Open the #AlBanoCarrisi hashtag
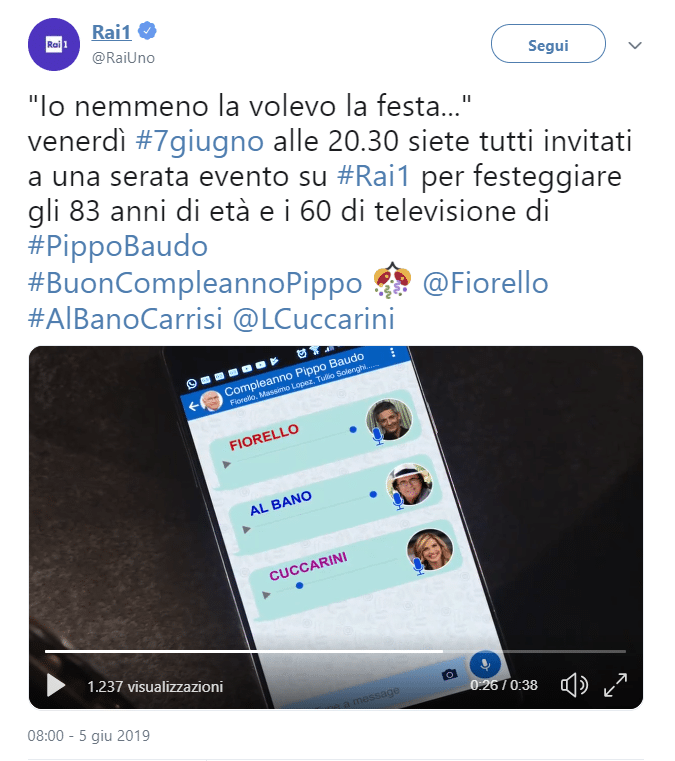This screenshot has height=761, width=675. (x=125, y=319)
